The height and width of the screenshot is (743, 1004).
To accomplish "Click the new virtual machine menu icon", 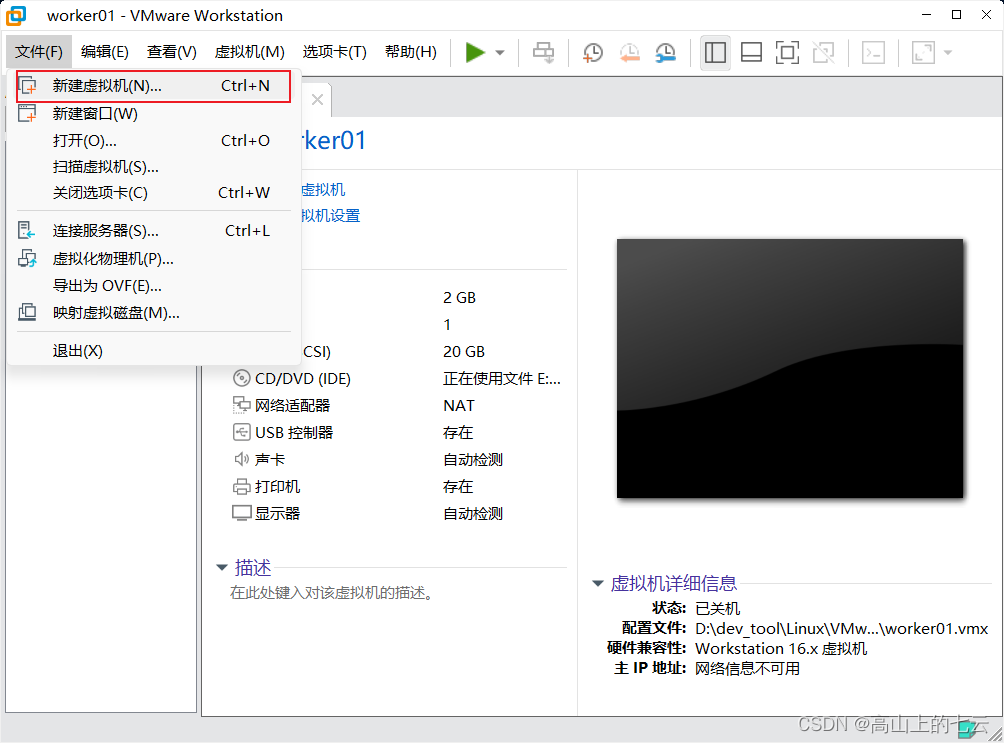I will tap(28, 86).
